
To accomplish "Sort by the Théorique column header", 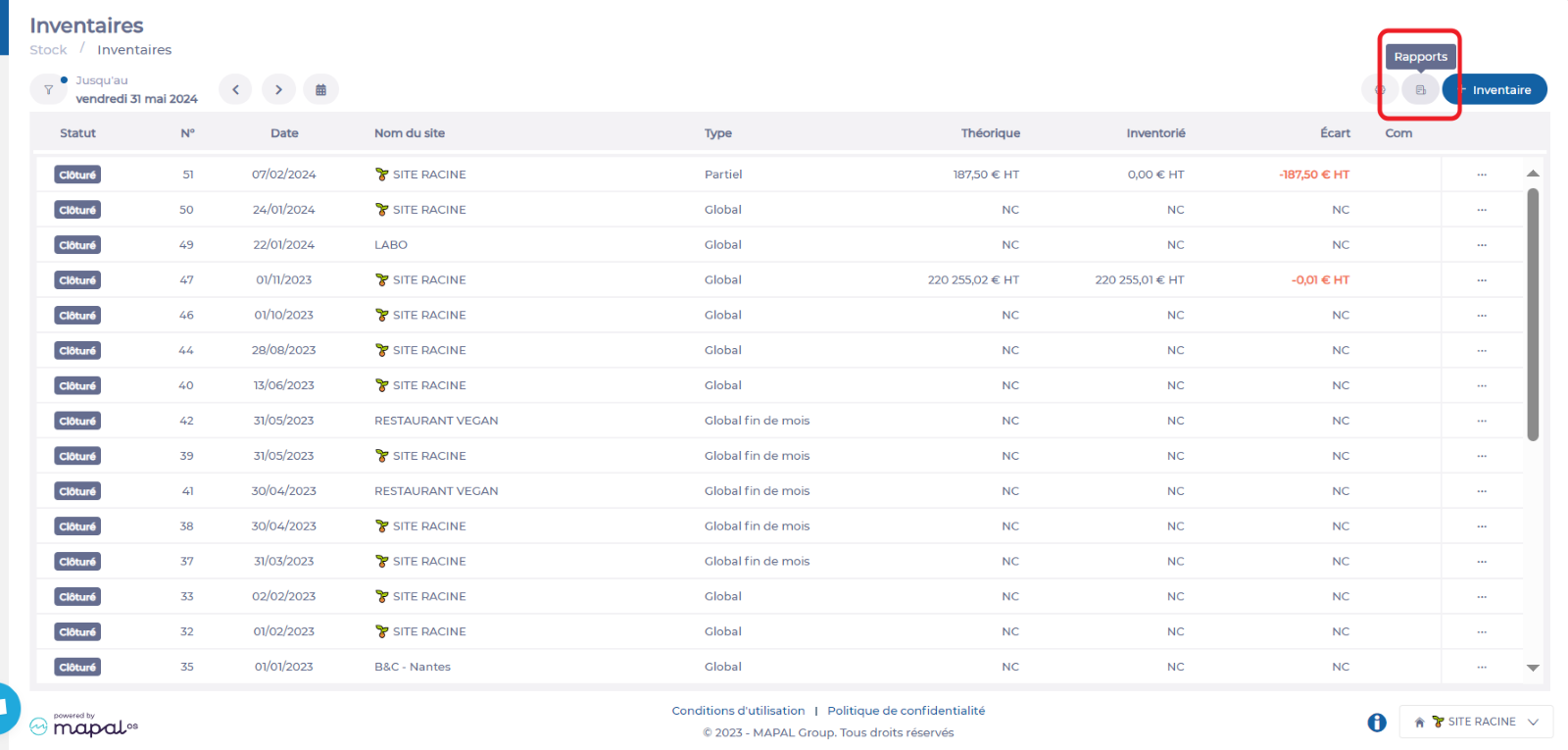I will (990, 133).
